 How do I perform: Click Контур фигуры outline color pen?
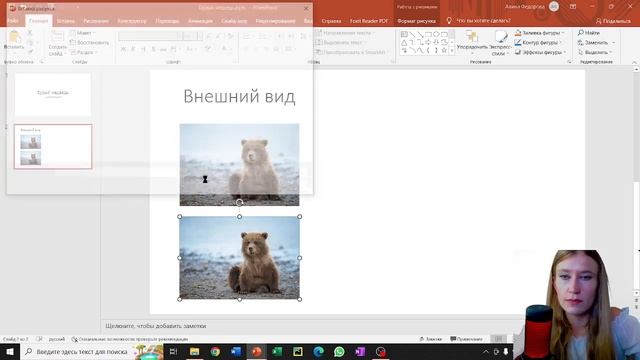(x=518, y=42)
